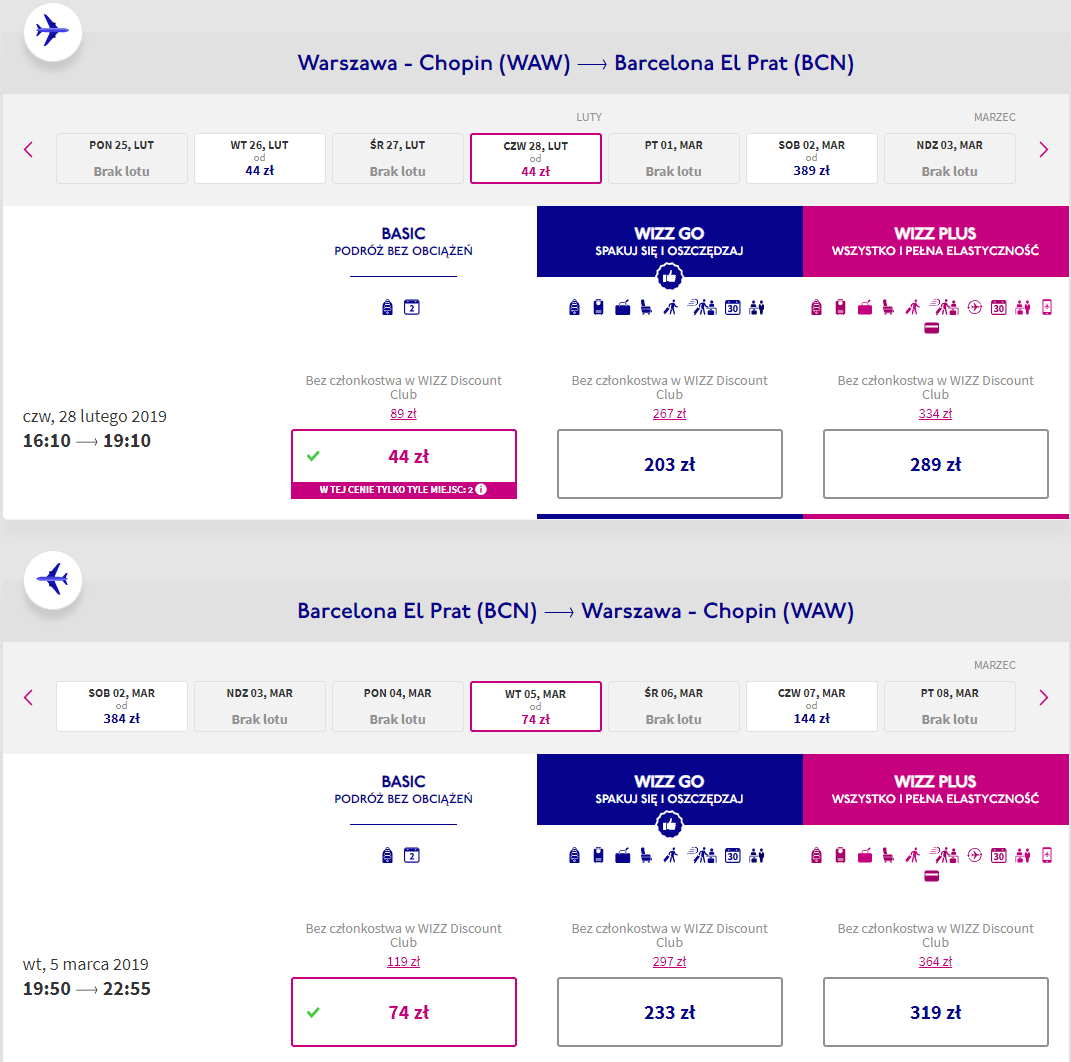Click return BASIC backpack carry-on icon

tap(387, 855)
